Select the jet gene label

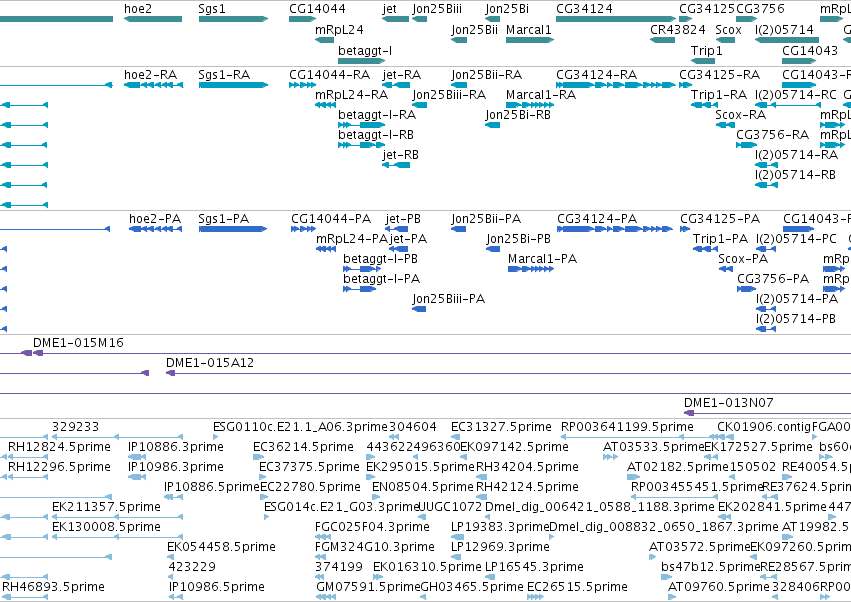(x=390, y=9)
